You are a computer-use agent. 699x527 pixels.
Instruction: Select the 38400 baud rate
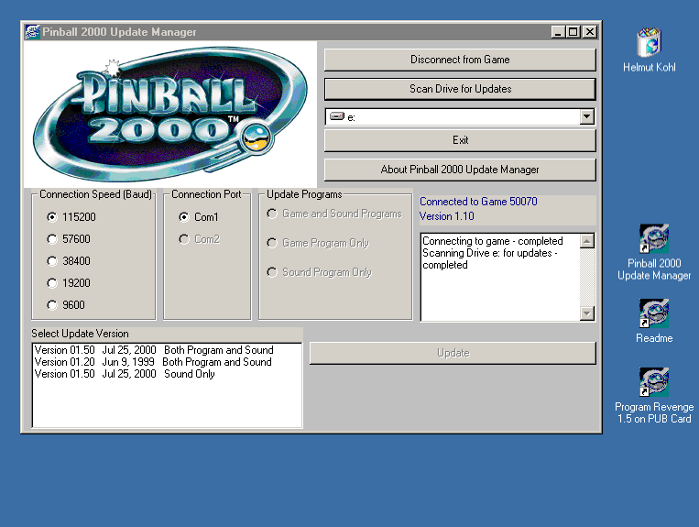pos(69,261)
